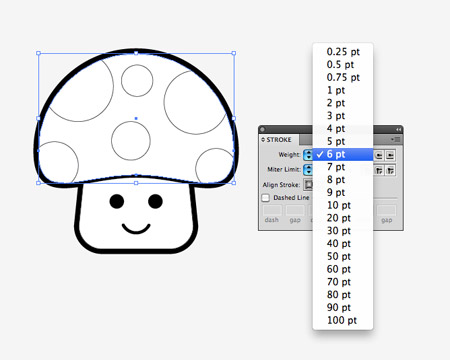
Task: Choose 7 pt stroke weight
Action: tap(343, 167)
